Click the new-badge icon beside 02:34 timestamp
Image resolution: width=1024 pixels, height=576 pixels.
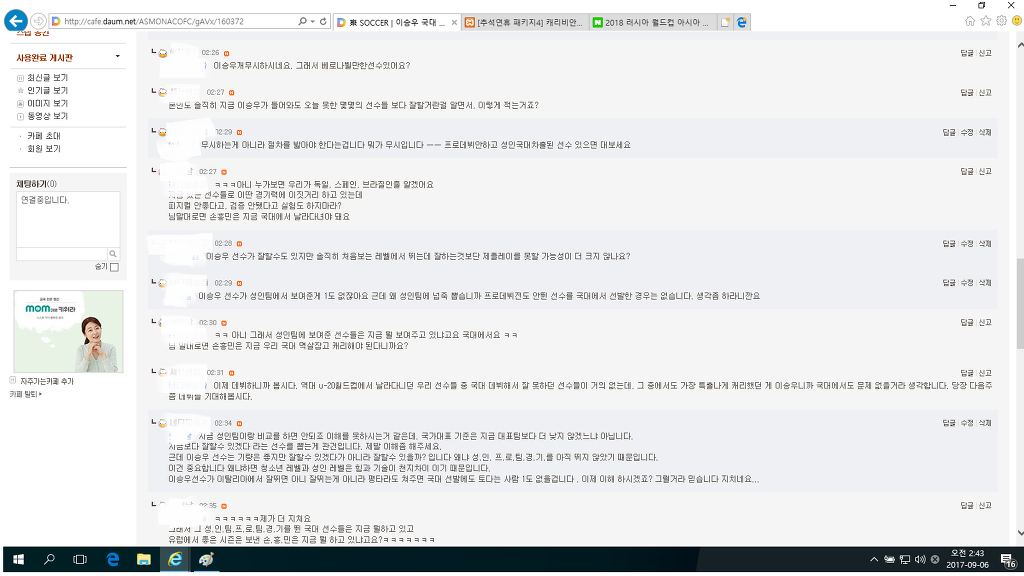(240, 424)
